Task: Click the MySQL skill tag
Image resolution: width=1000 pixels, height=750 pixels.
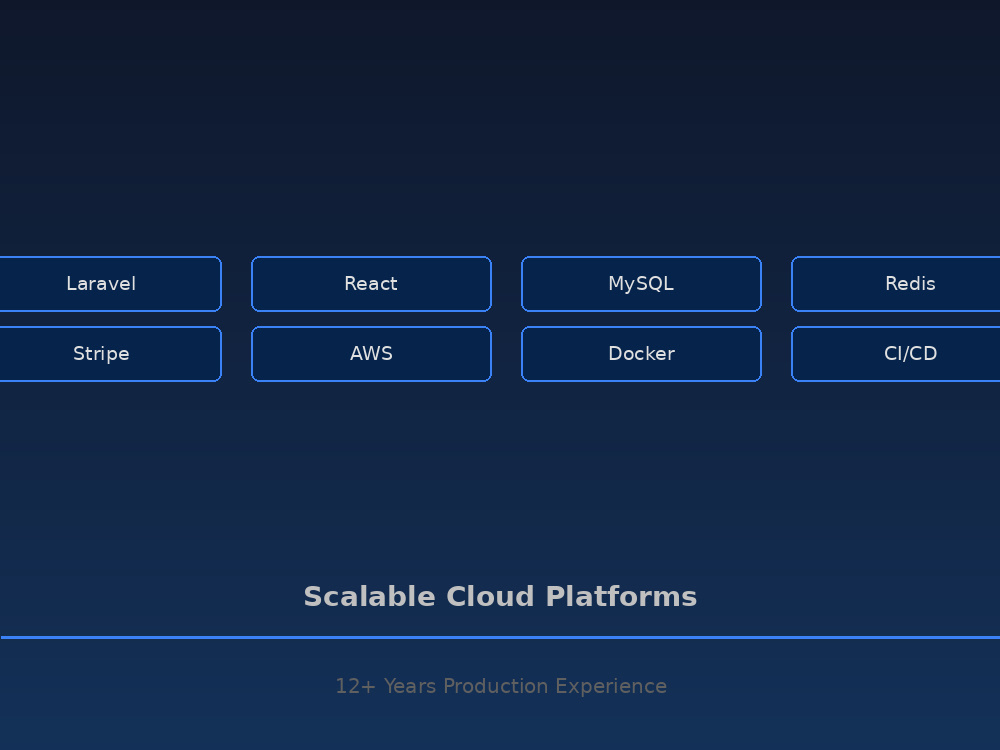Action: click(641, 284)
